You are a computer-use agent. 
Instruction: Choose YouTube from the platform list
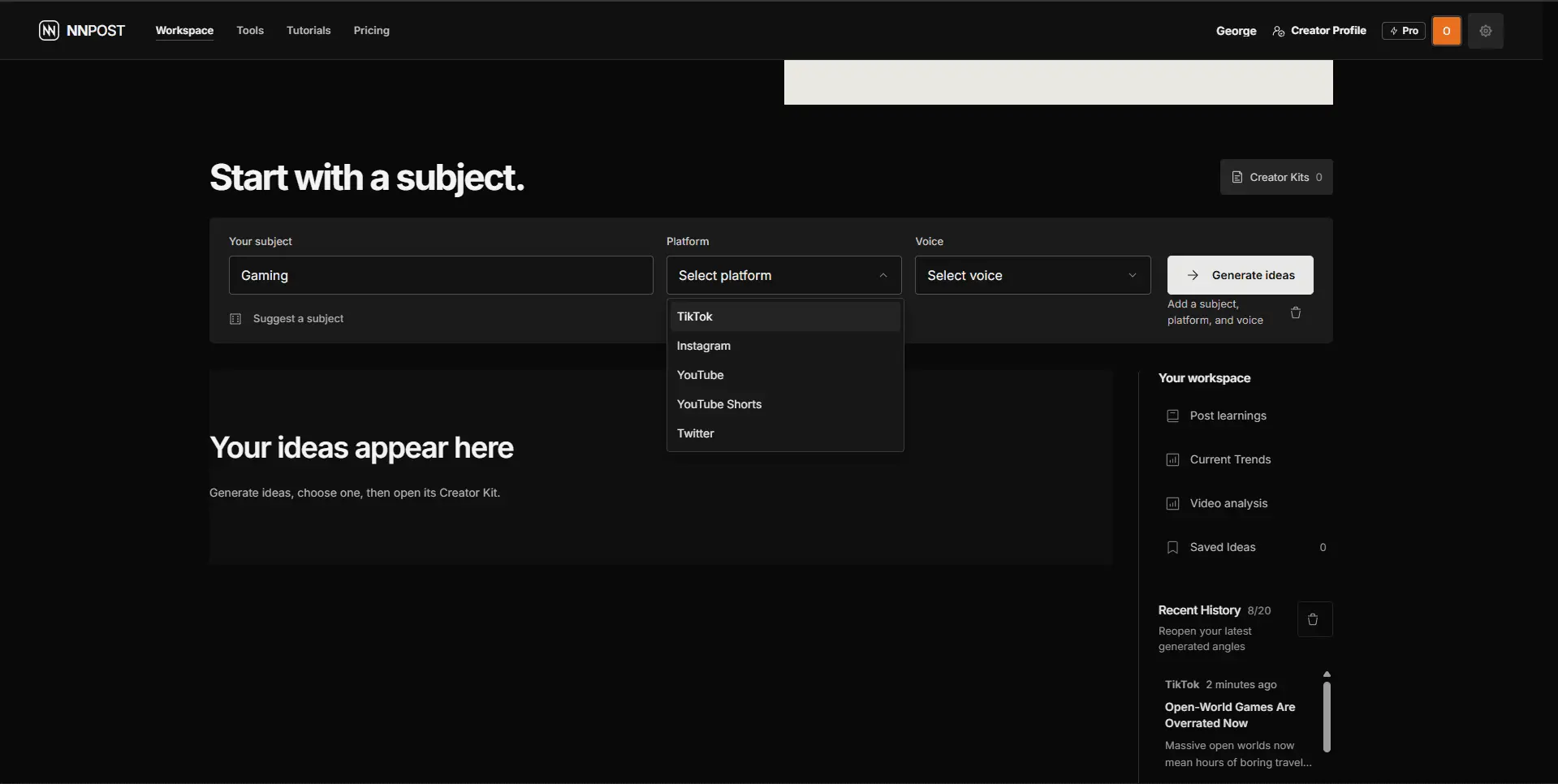tap(785, 375)
